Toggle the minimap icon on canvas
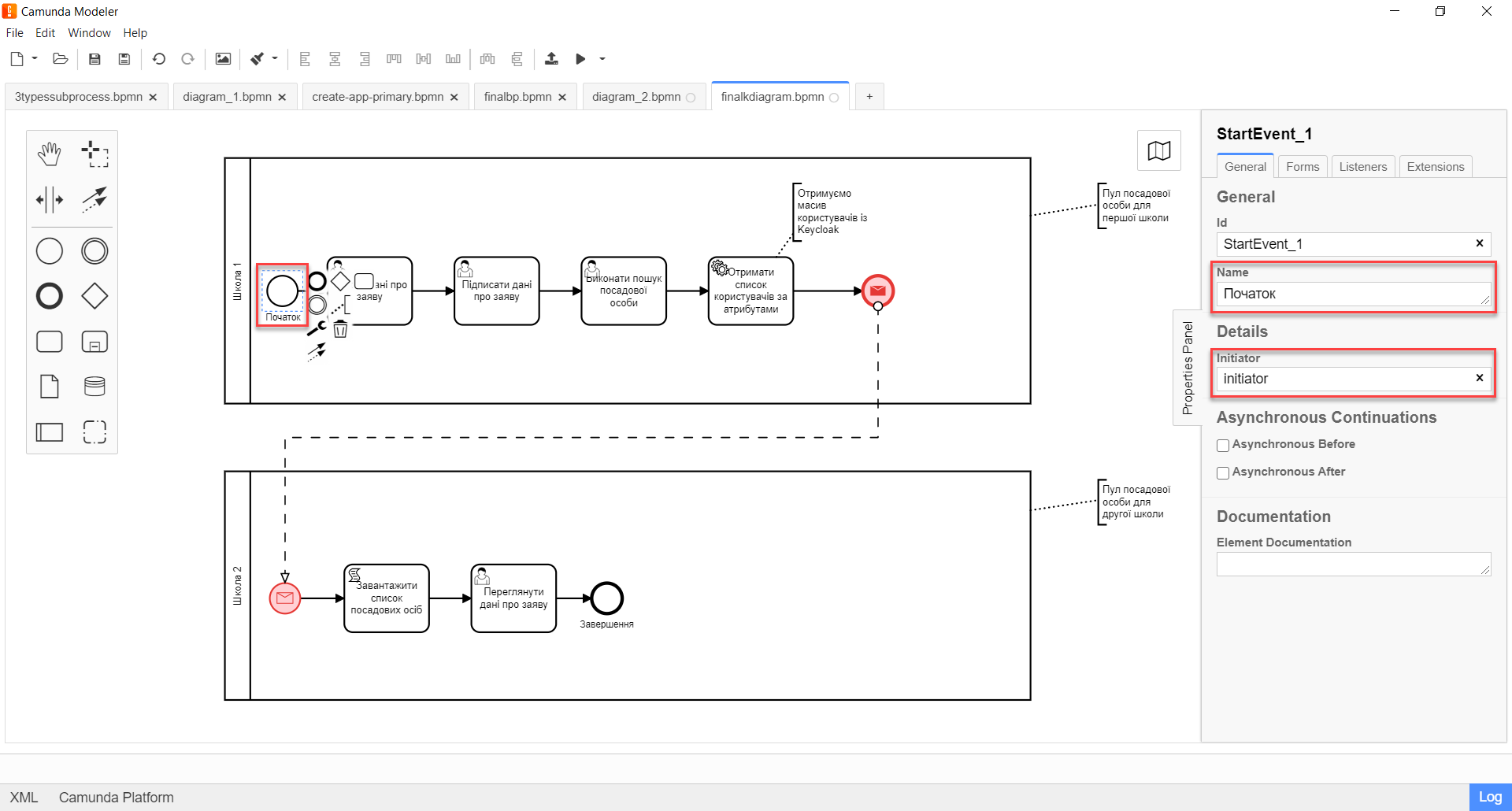Image resolution: width=1512 pixels, height=811 pixels. 1158,150
